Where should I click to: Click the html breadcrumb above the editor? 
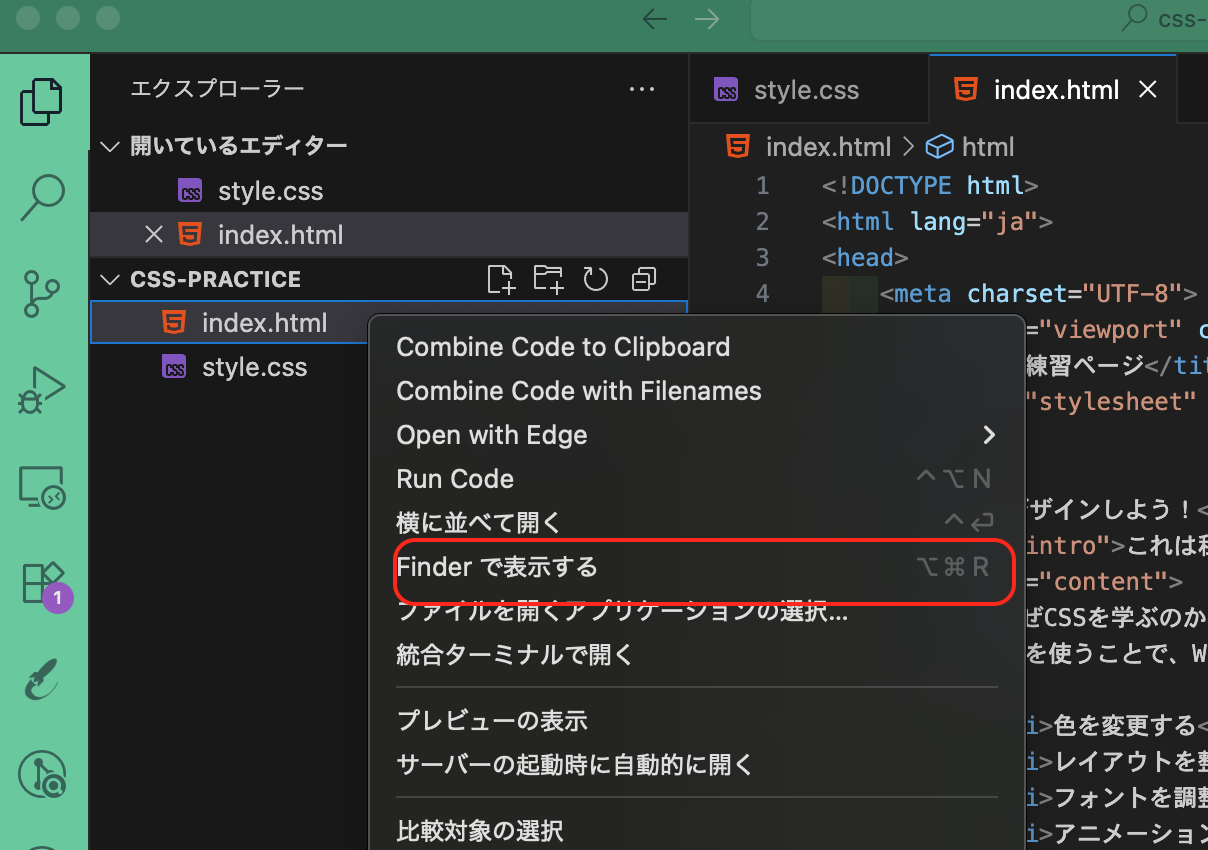pyautogui.click(x=988, y=146)
